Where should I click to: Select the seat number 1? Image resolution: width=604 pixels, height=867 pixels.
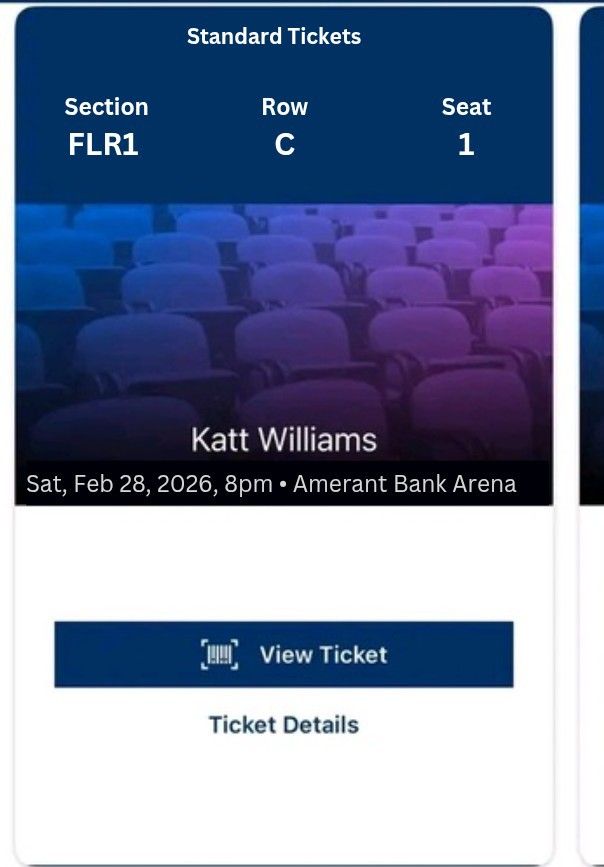coord(466,145)
